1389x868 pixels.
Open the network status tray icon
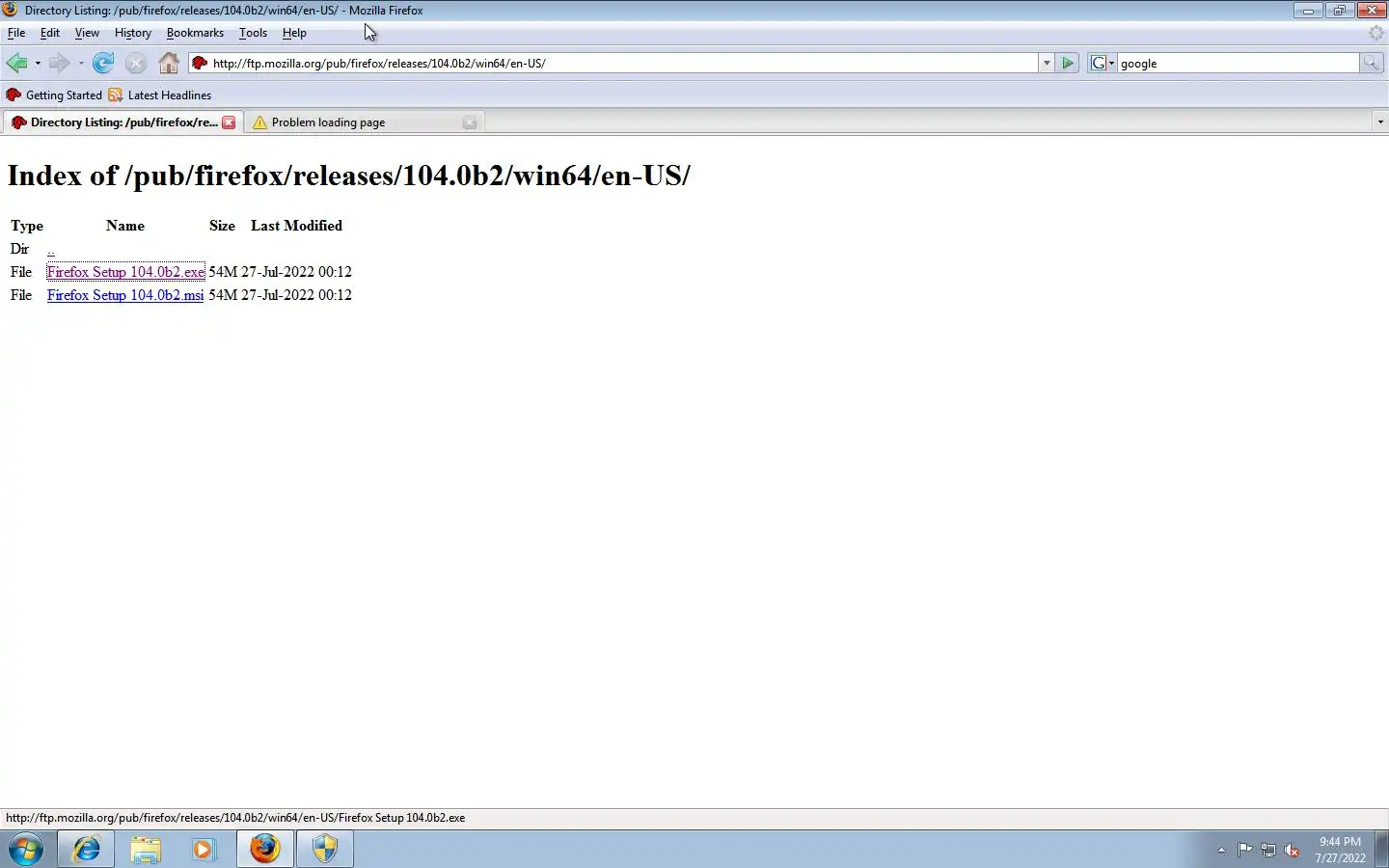[x=1268, y=850]
